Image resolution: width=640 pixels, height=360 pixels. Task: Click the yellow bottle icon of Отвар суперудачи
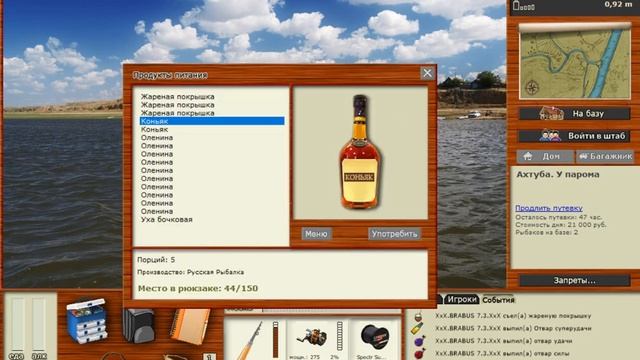417,328
